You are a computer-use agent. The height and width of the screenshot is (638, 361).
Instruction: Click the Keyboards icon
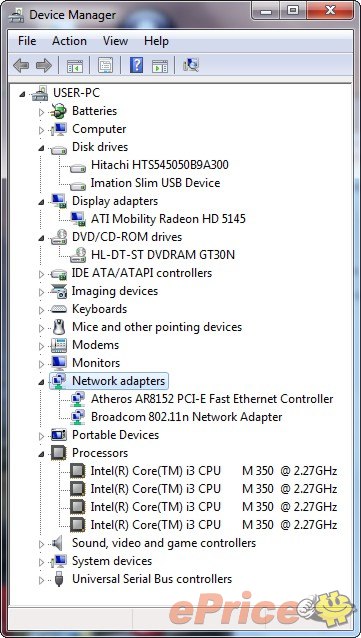point(59,310)
